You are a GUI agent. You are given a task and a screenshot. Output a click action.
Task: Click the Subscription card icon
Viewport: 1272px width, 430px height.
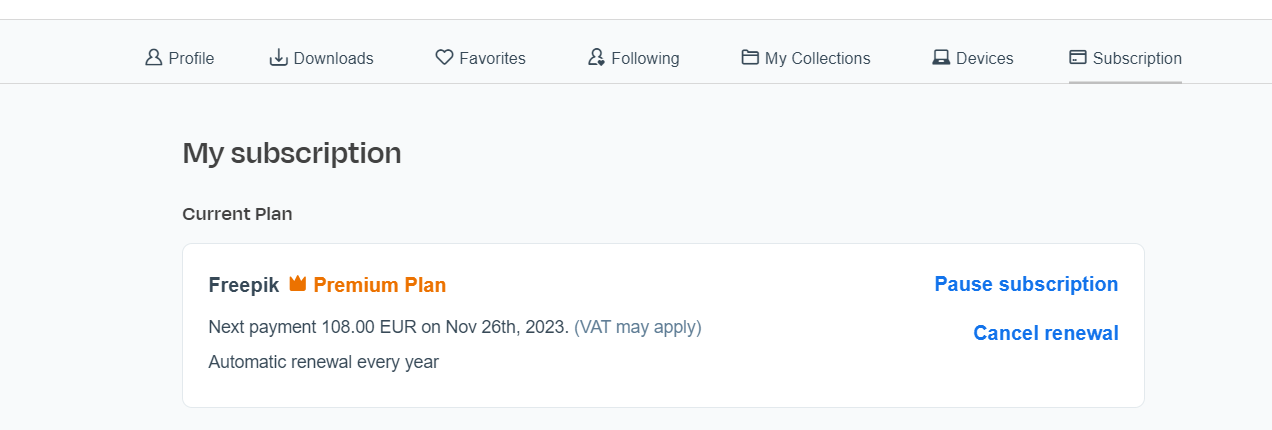1078,58
